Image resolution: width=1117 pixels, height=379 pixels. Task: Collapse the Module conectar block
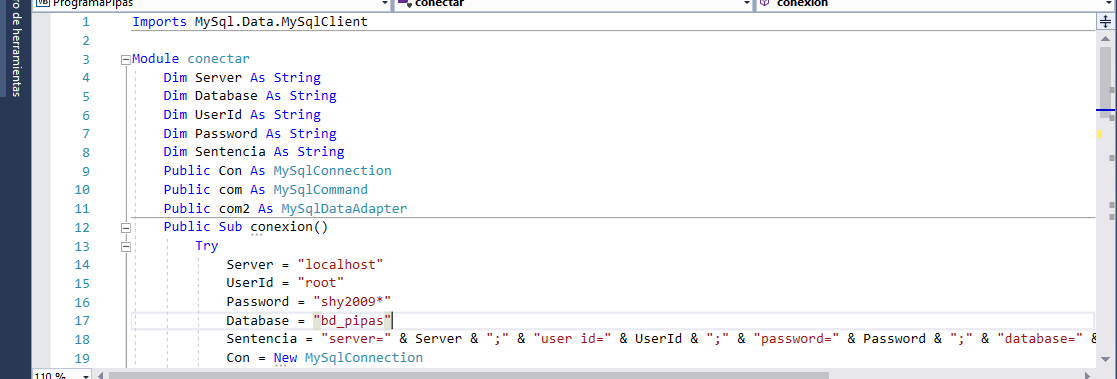point(126,59)
